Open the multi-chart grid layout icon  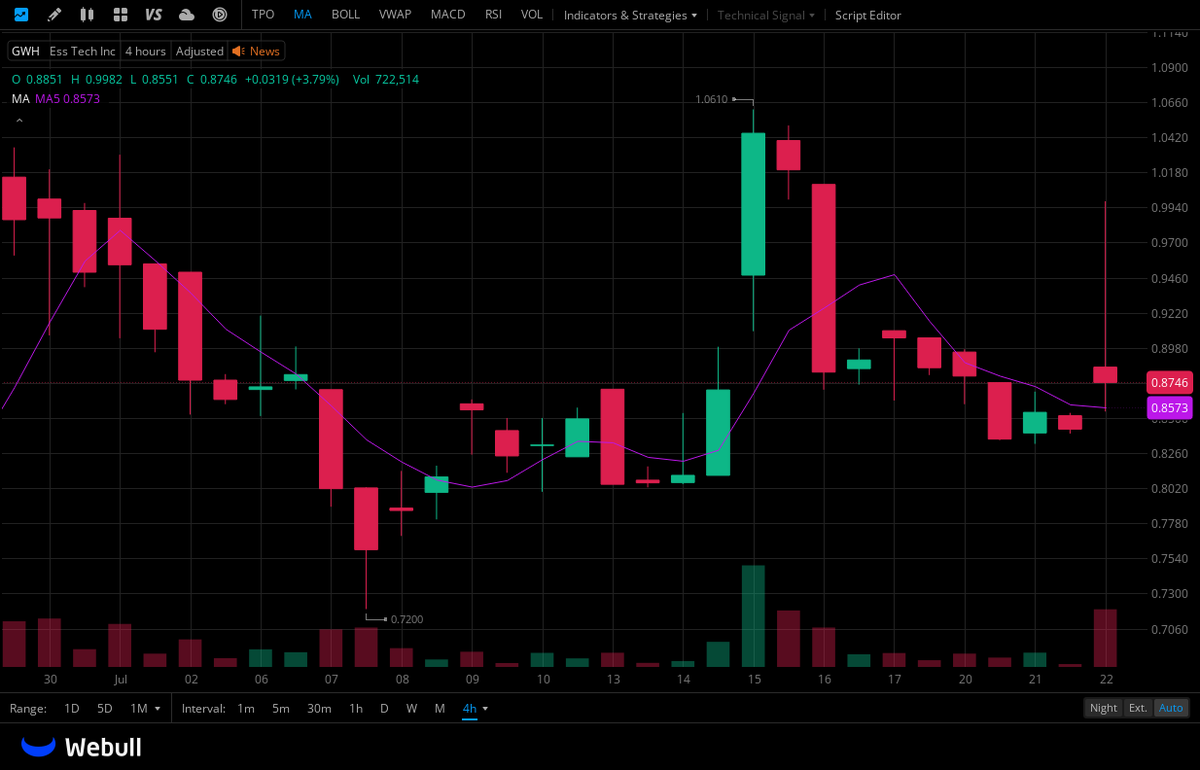tap(120, 15)
